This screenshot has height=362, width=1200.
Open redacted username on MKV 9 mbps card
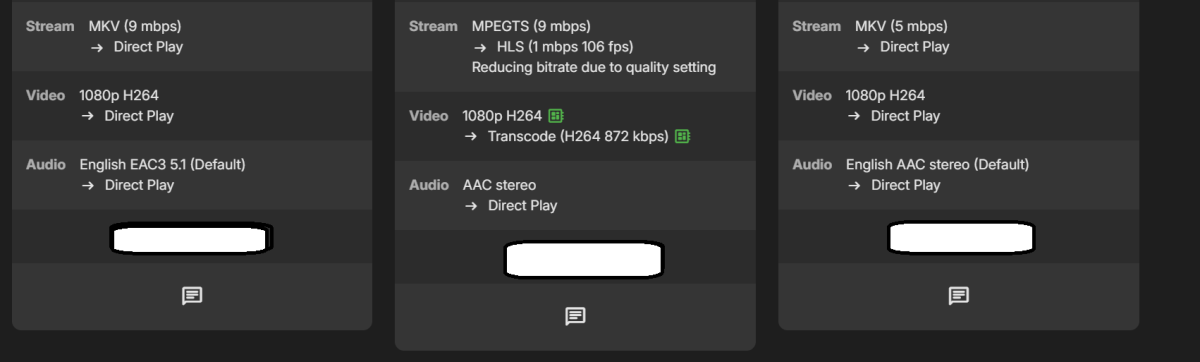192,238
